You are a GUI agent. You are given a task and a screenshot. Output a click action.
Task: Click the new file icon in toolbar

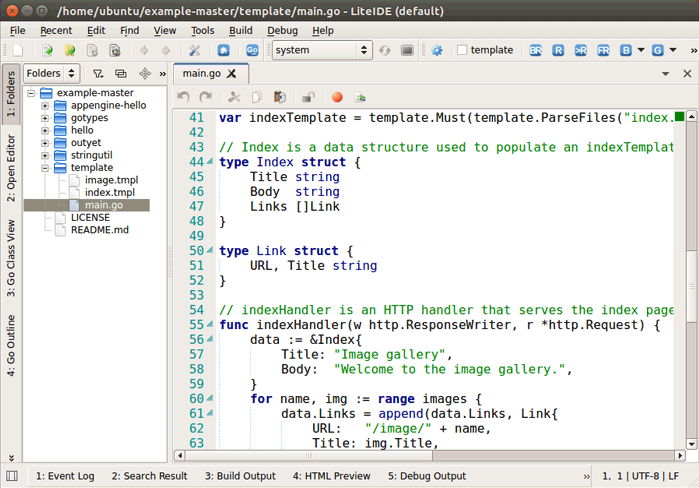coord(17,50)
